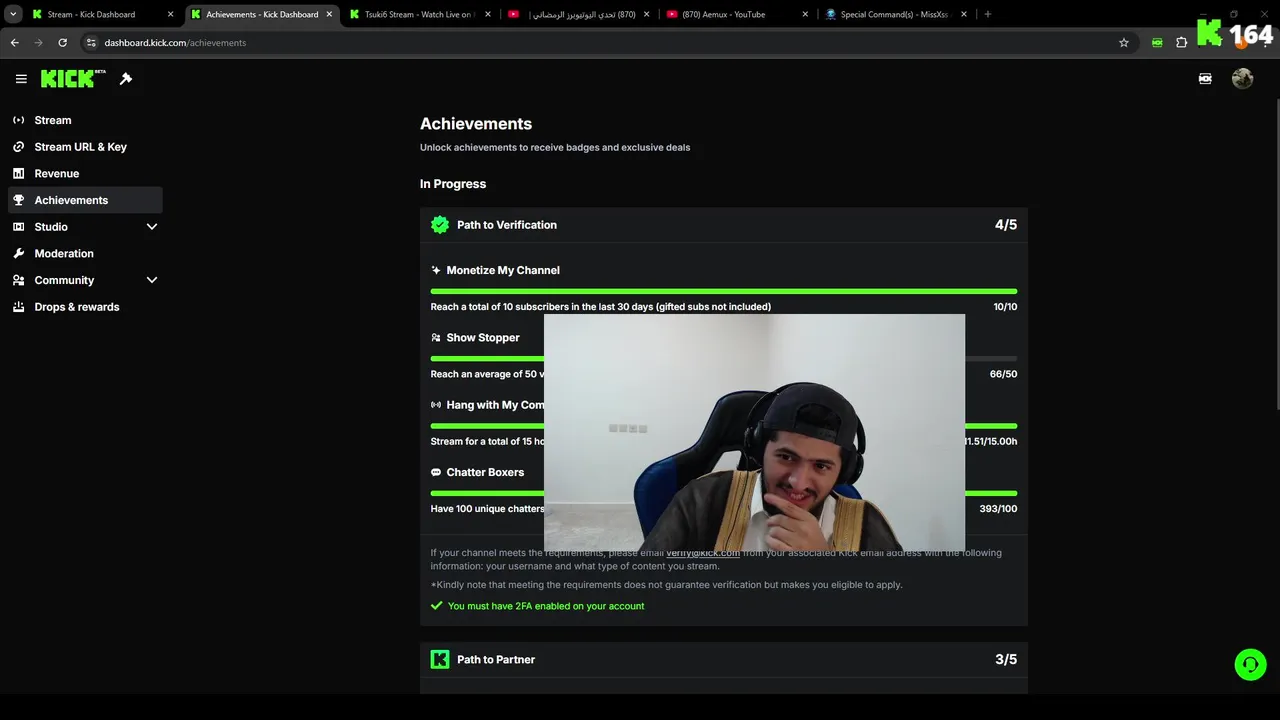
Task: Click the Community people icon
Action: tap(18, 280)
